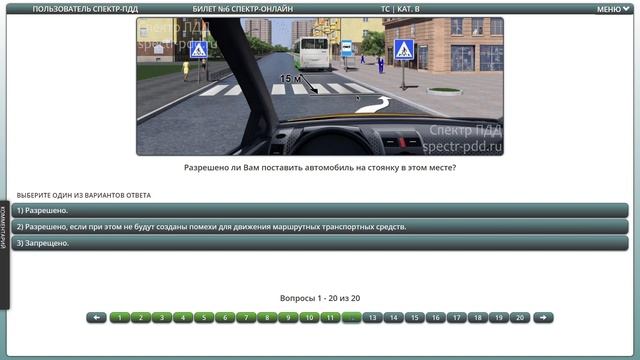Jump to question 3
The image size is (640, 360).
[x=162, y=318]
